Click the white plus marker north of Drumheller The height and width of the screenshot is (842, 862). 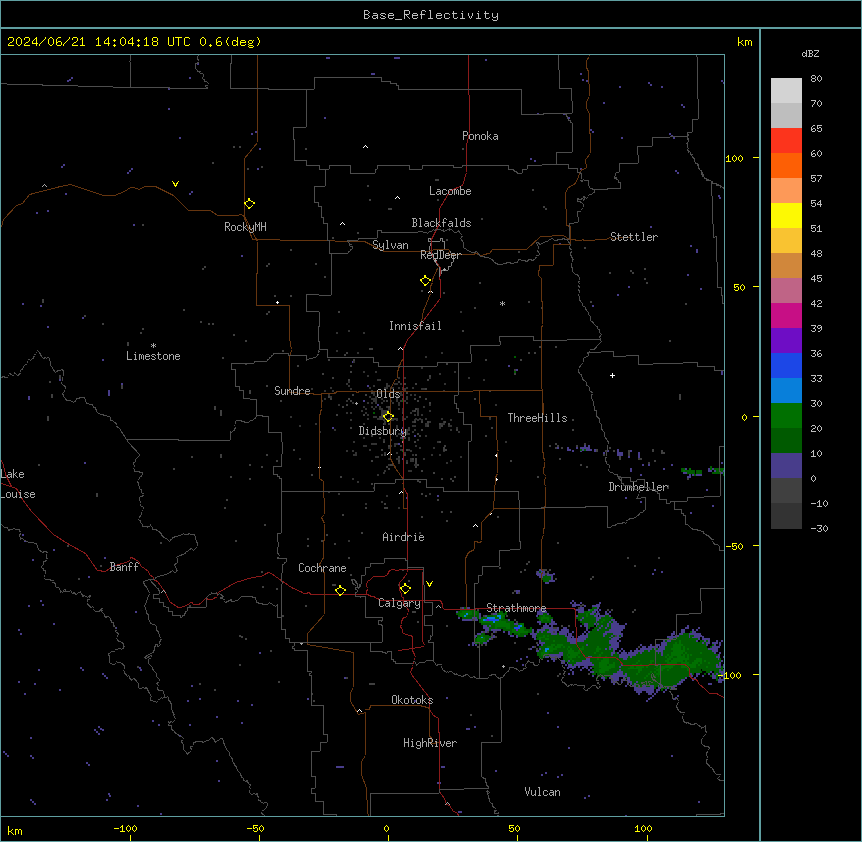(x=612, y=375)
